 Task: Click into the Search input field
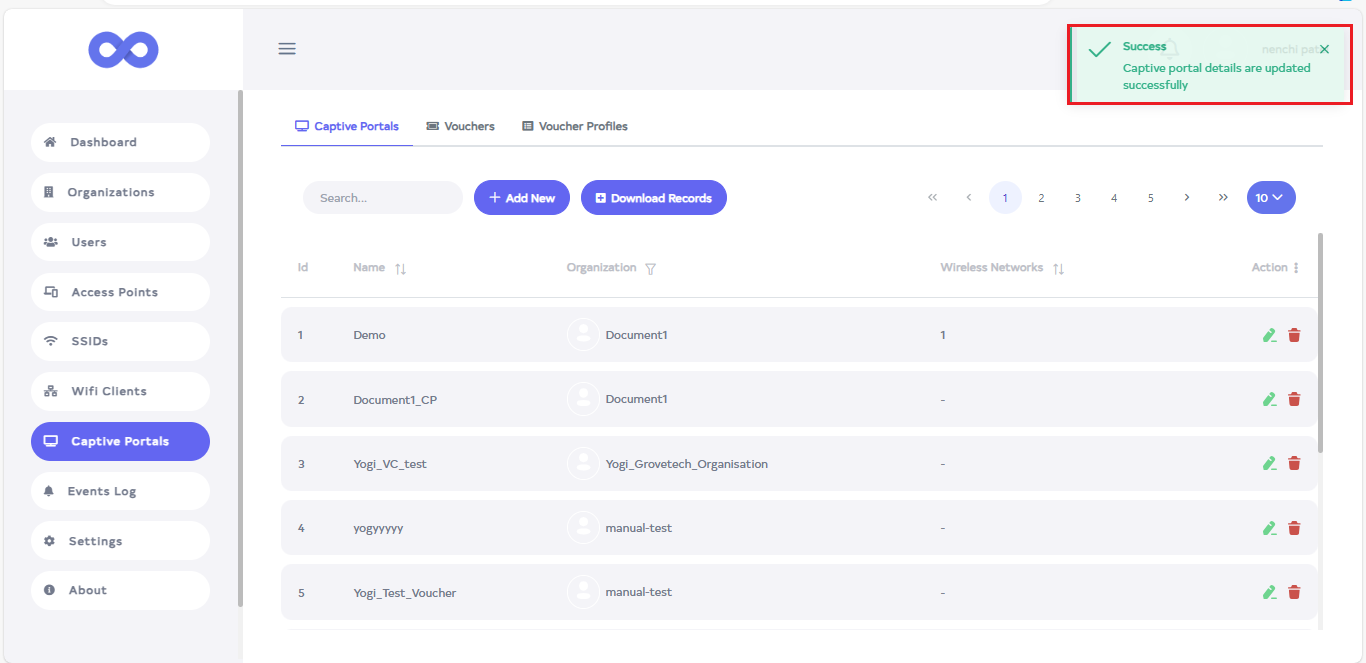coord(382,198)
